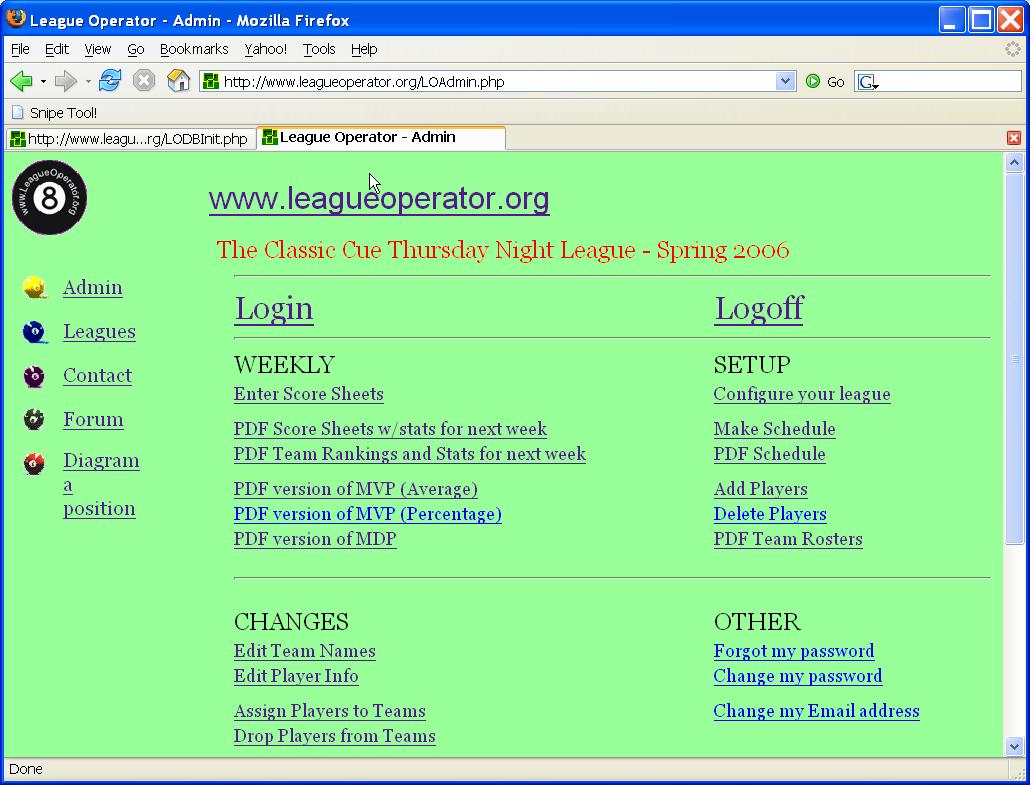The width and height of the screenshot is (1030, 785).
Task: Open the Enter Score Sheets link
Action: (308, 394)
